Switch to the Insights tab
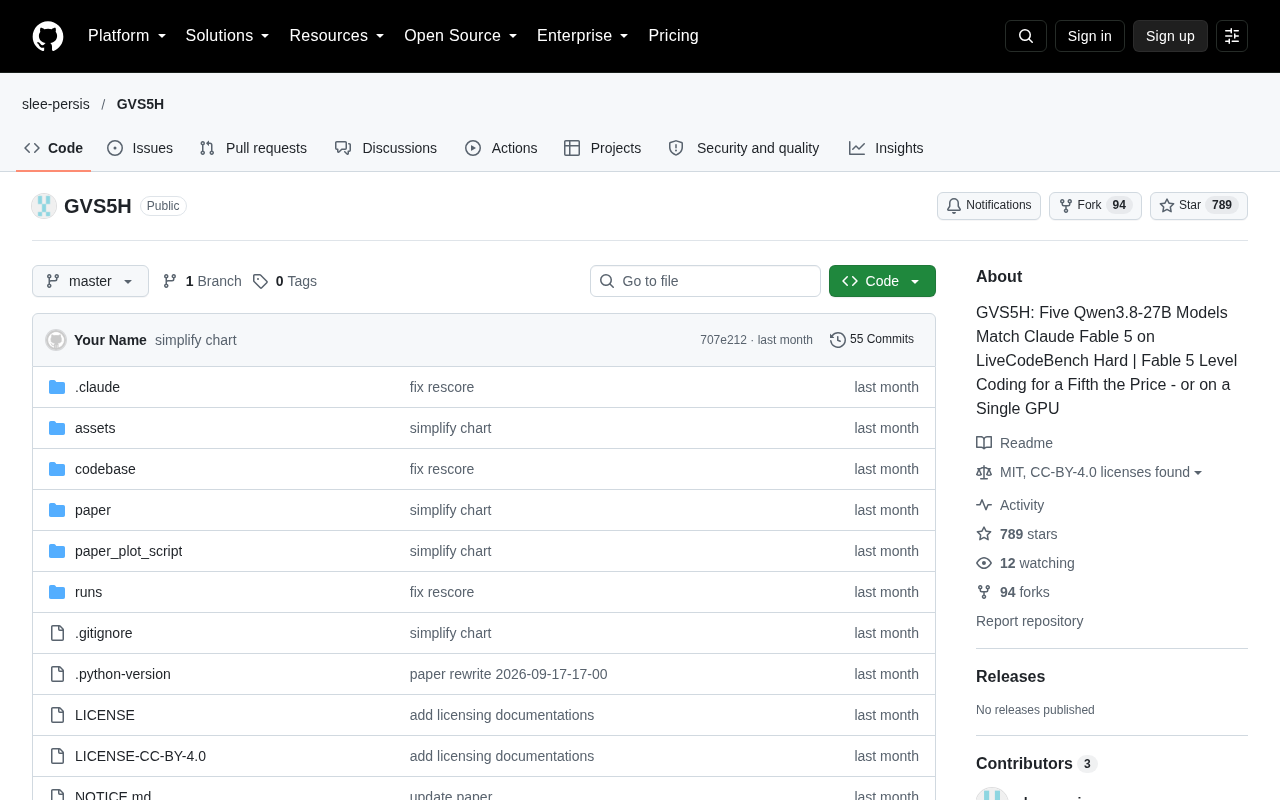This screenshot has width=1280, height=800. coord(886,148)
